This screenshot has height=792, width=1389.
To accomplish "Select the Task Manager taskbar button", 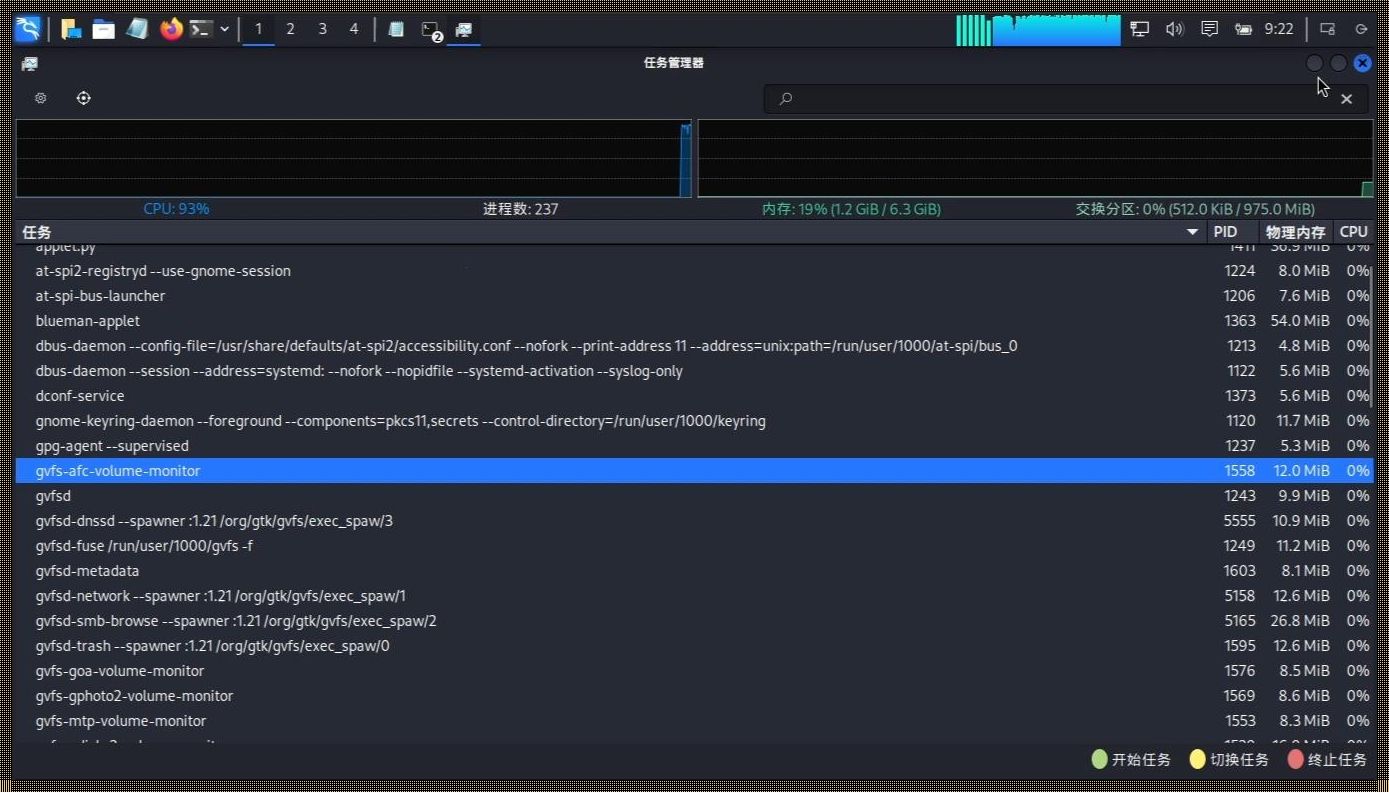I will pos(464,29).
